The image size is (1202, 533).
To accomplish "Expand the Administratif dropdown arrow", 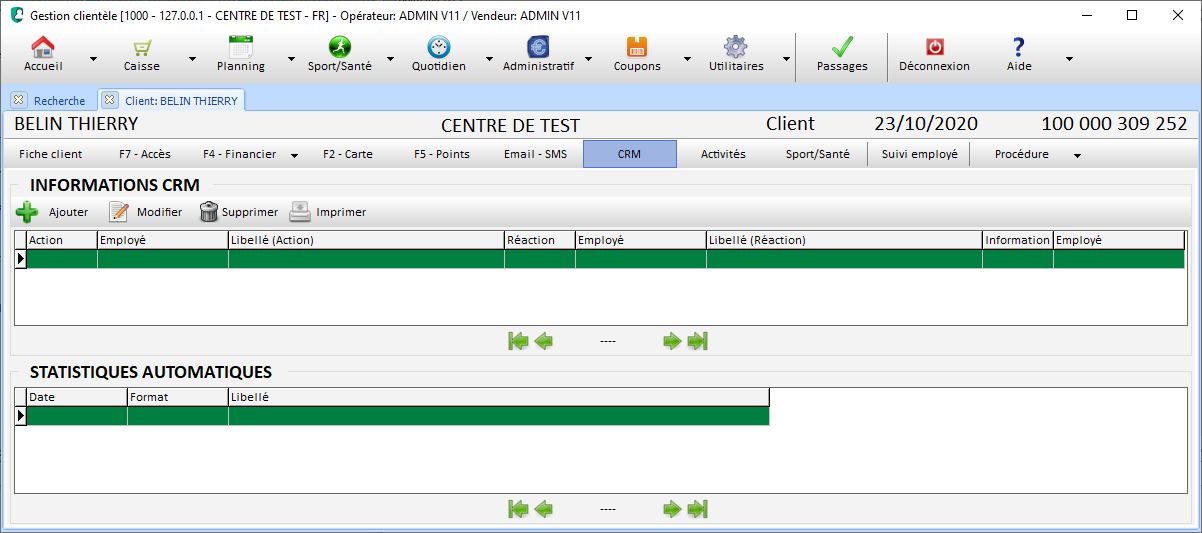I will pyautogui.click(x=588, y=59).
